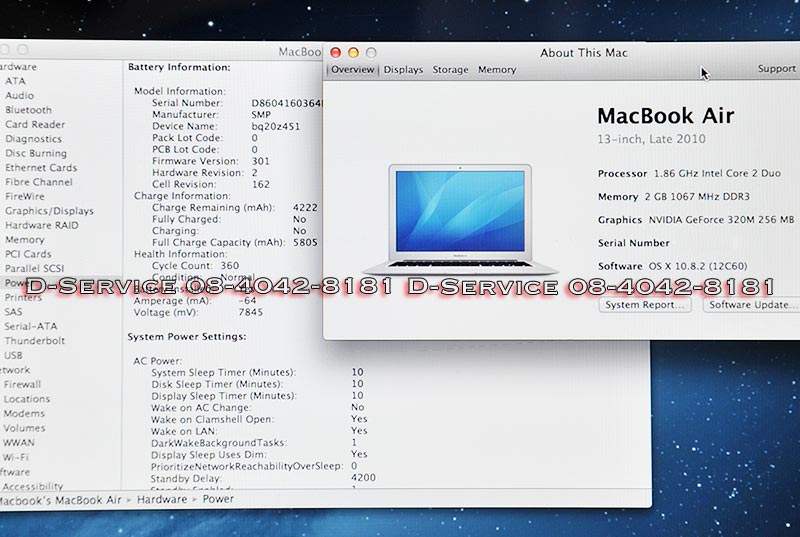
Task: Click the Cycle Count: 360 row
Action: (x=195, y=266)
